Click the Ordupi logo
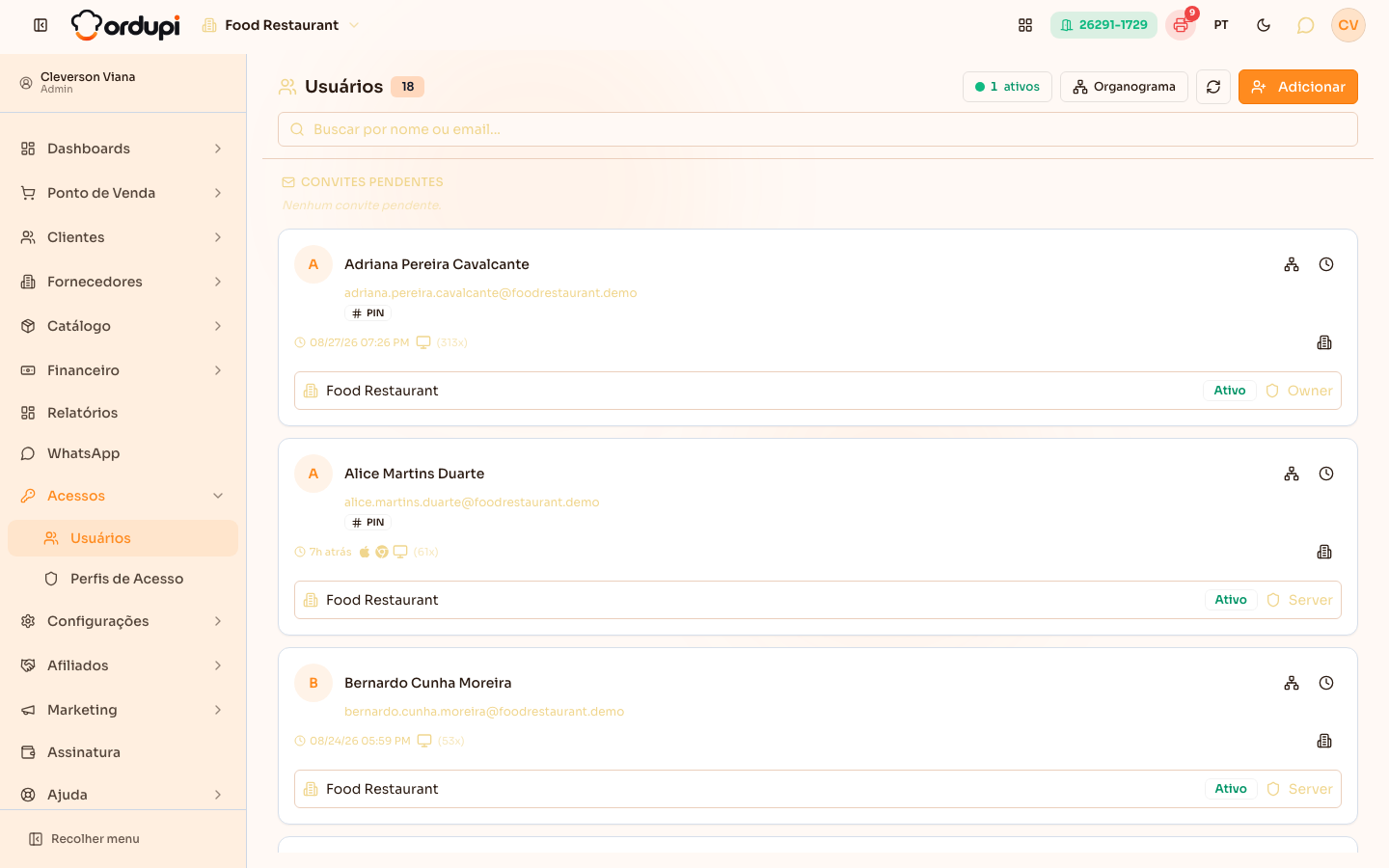Screen dimensions: 1389x868 coord(125,25)
